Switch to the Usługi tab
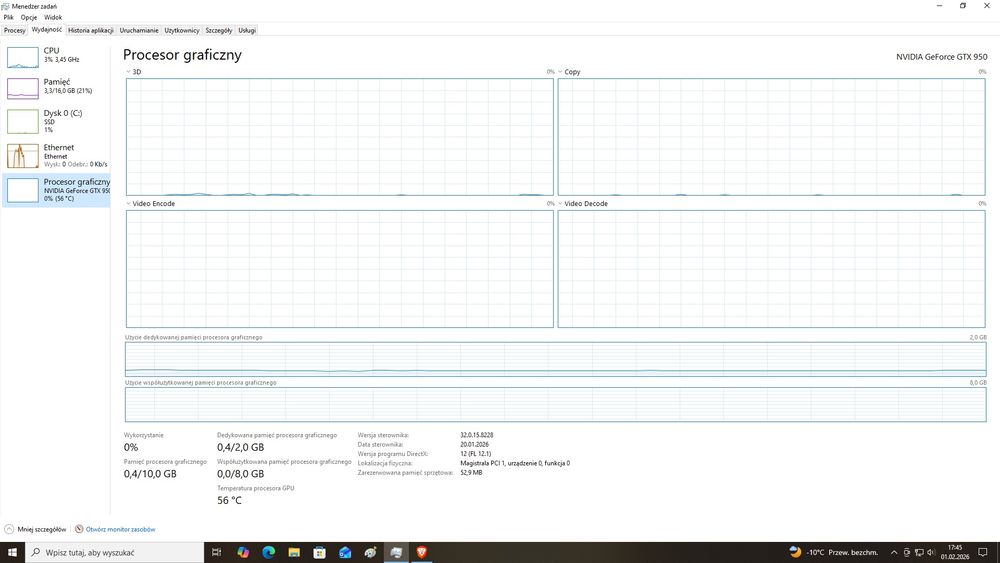The width and height of the screenshot is (1000, 563). pos(247,30)
